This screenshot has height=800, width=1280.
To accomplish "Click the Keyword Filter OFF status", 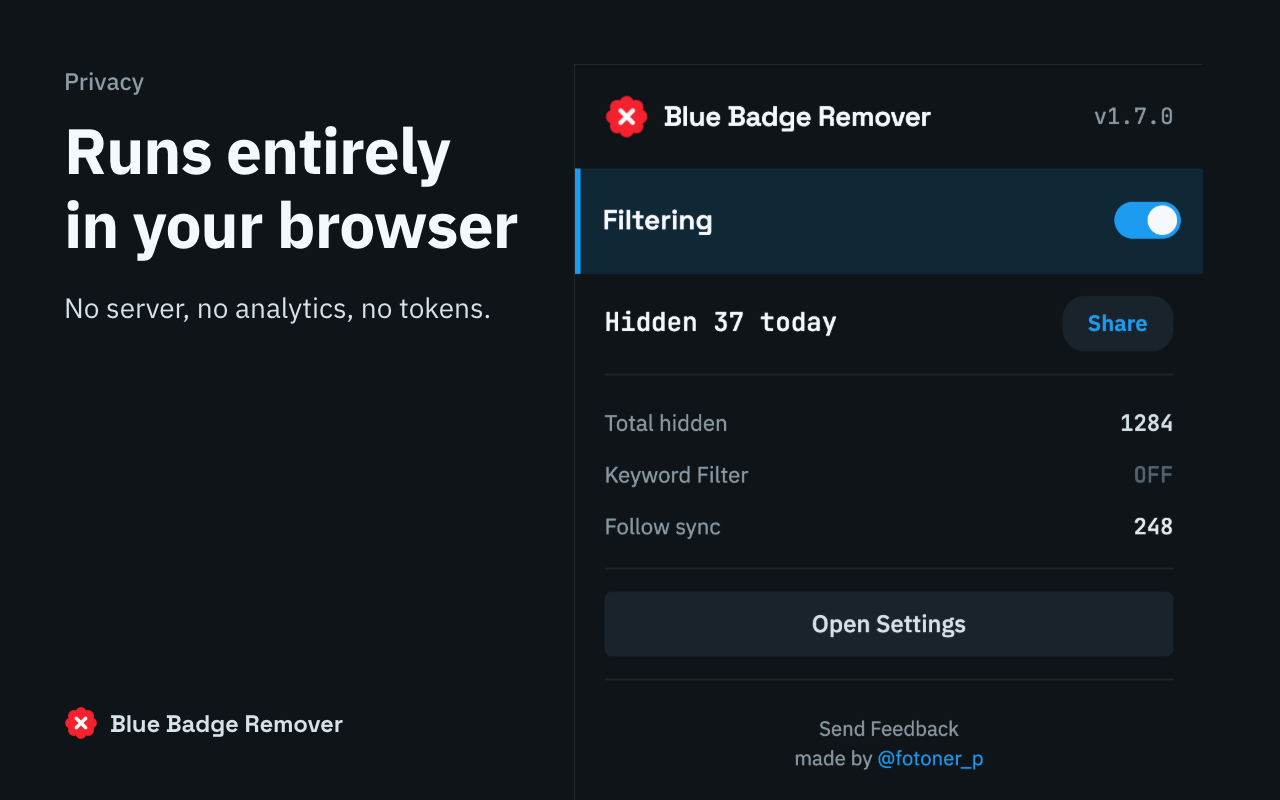I will 1153,475.
